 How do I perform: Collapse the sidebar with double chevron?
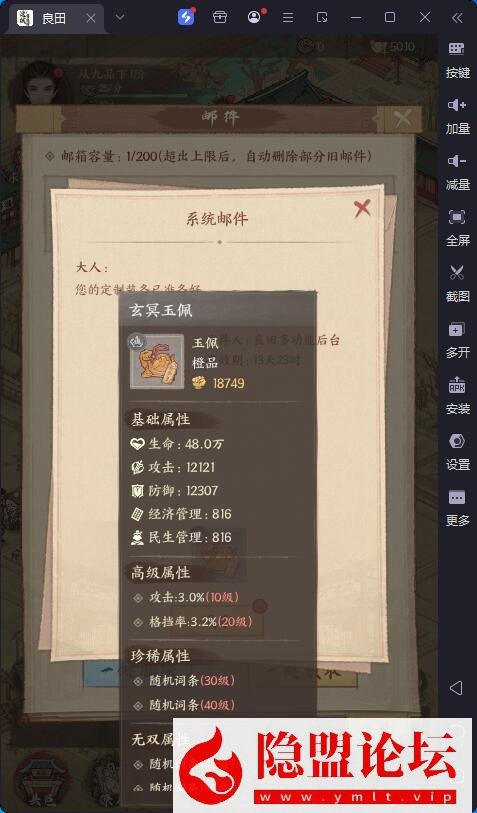457,18
